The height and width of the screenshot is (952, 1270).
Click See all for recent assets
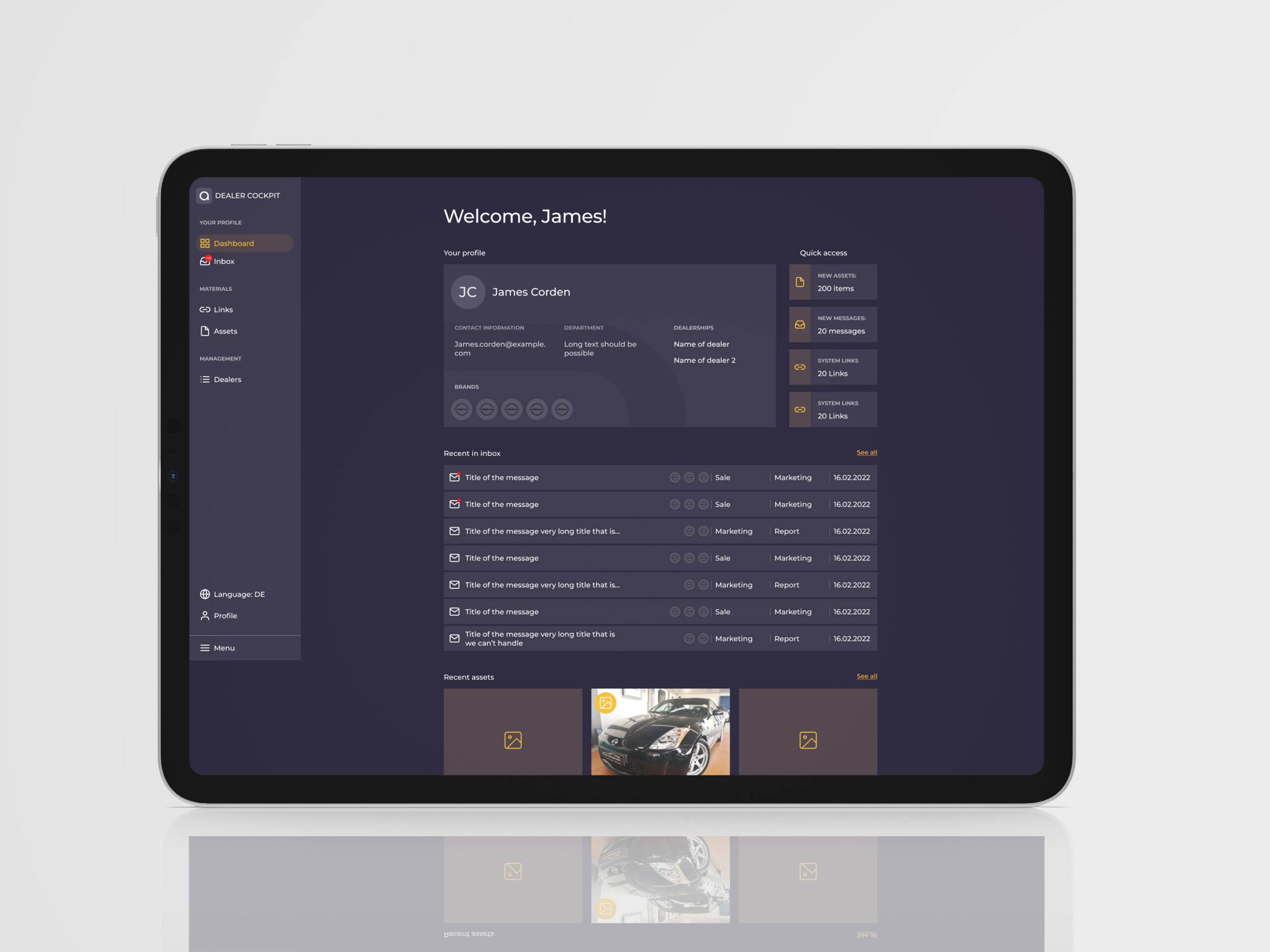tap(866, 676)
